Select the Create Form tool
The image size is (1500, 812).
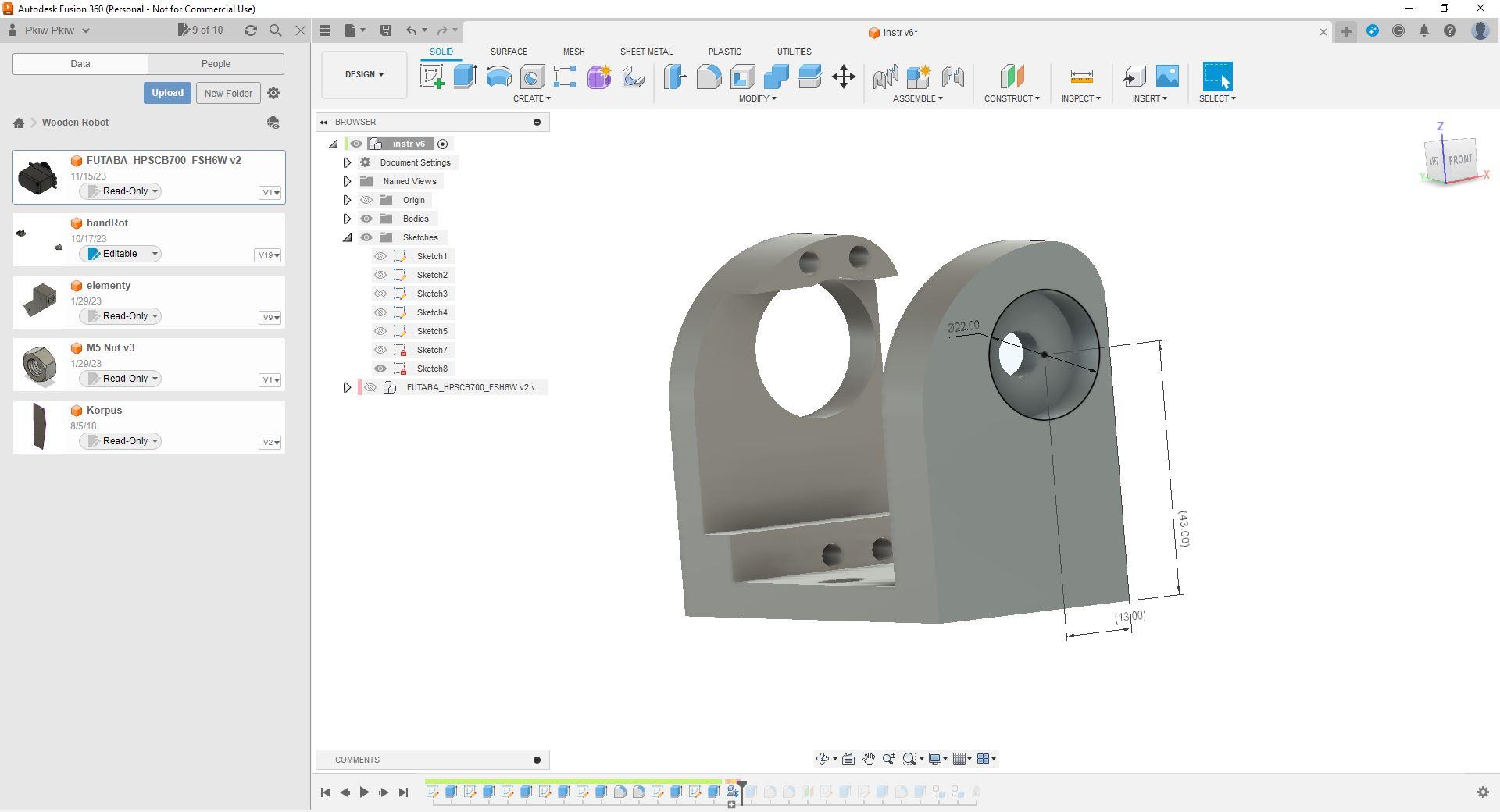pyautogui.click(x=599, y=77)
